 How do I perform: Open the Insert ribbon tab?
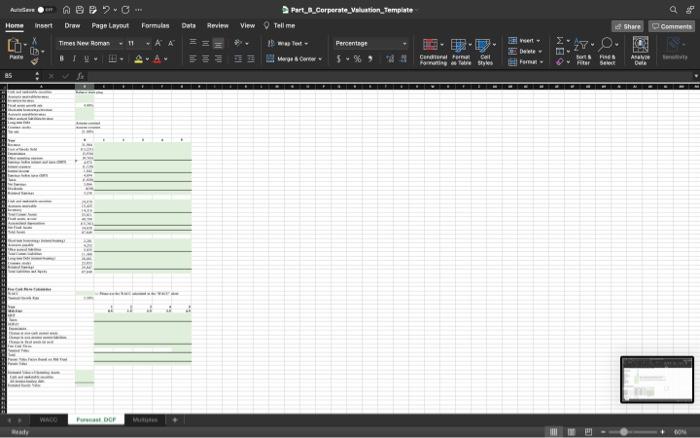tap(43, 25)
